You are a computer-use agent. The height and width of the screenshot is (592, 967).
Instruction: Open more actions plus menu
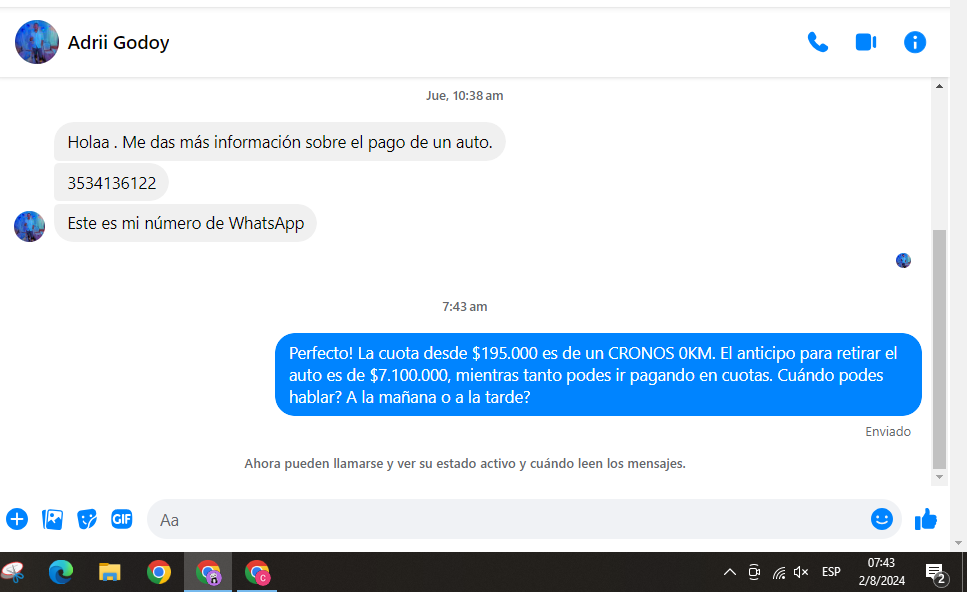17,519
